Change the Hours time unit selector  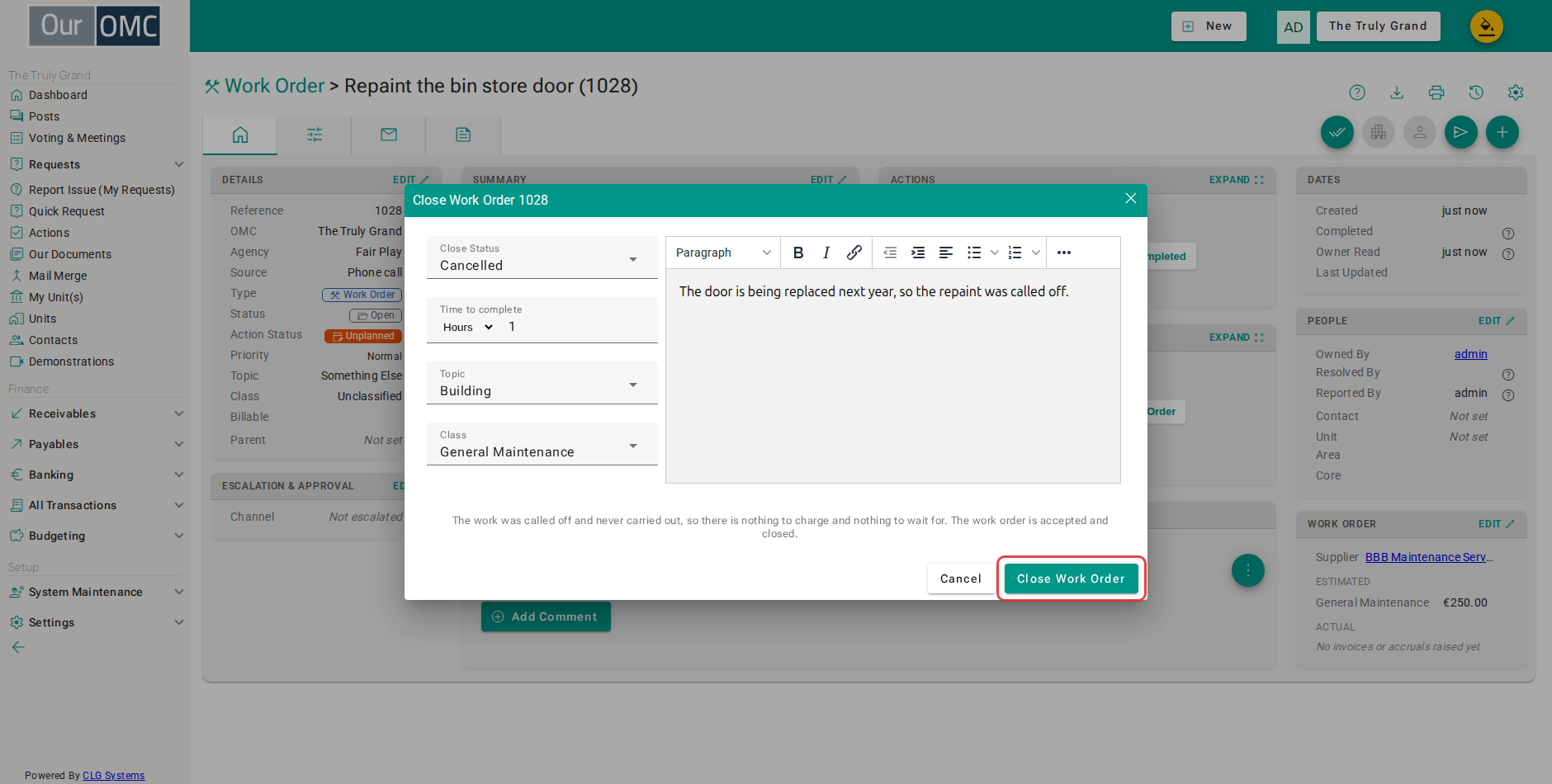[x=468, y=327]
